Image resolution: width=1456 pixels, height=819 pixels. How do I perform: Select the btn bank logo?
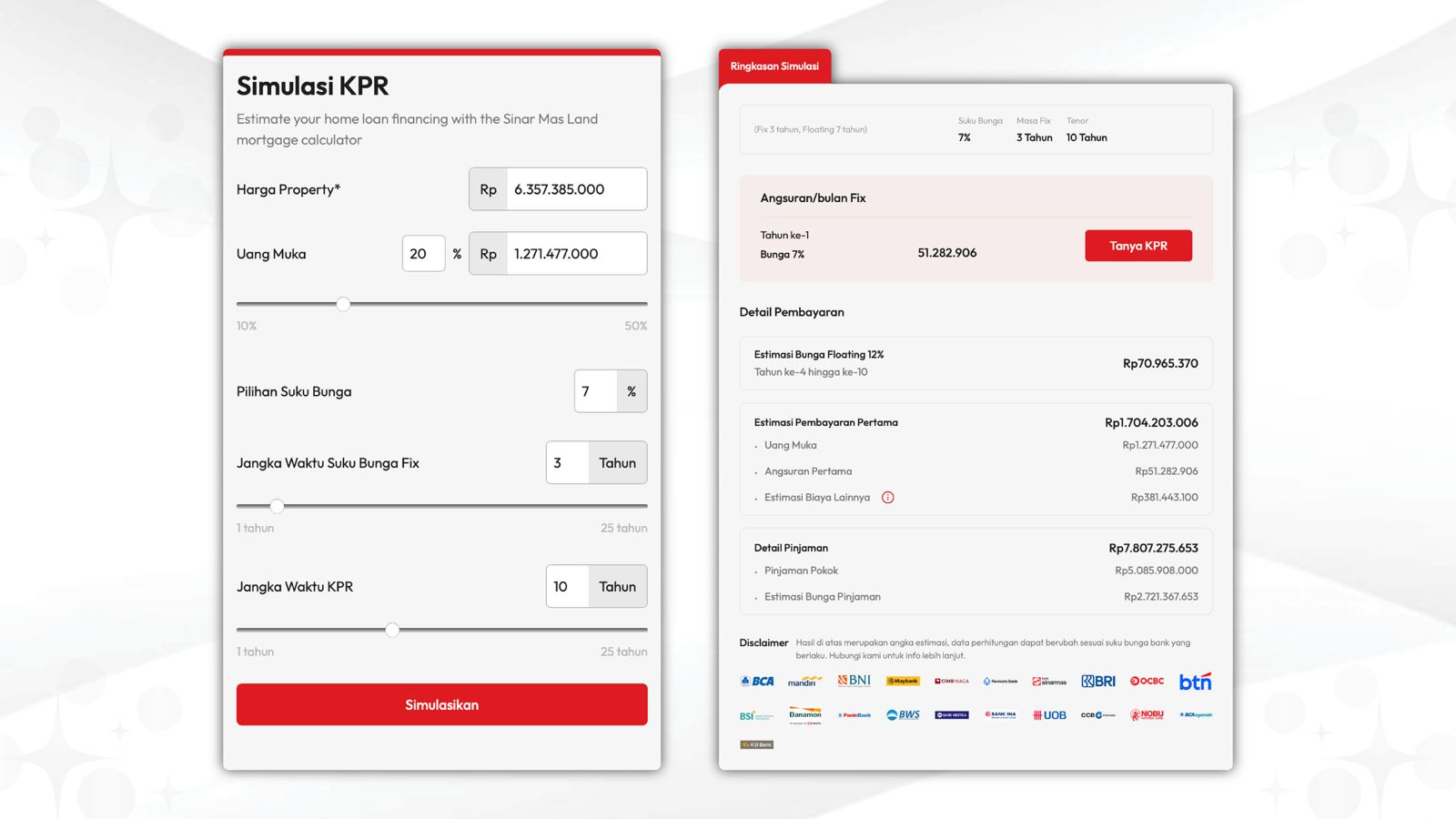(x=1195, y=681)
